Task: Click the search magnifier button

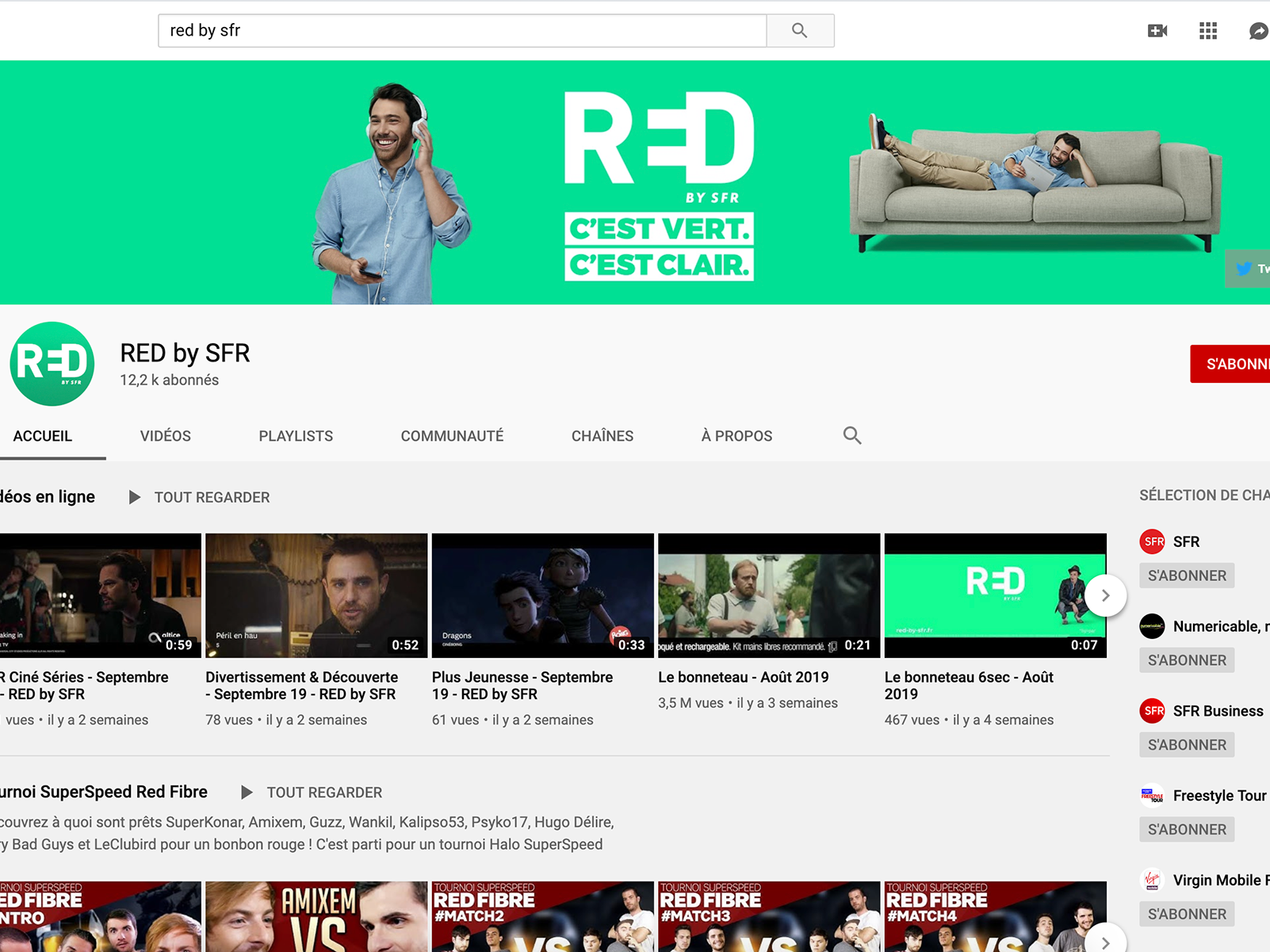Action: pos(800,30)
